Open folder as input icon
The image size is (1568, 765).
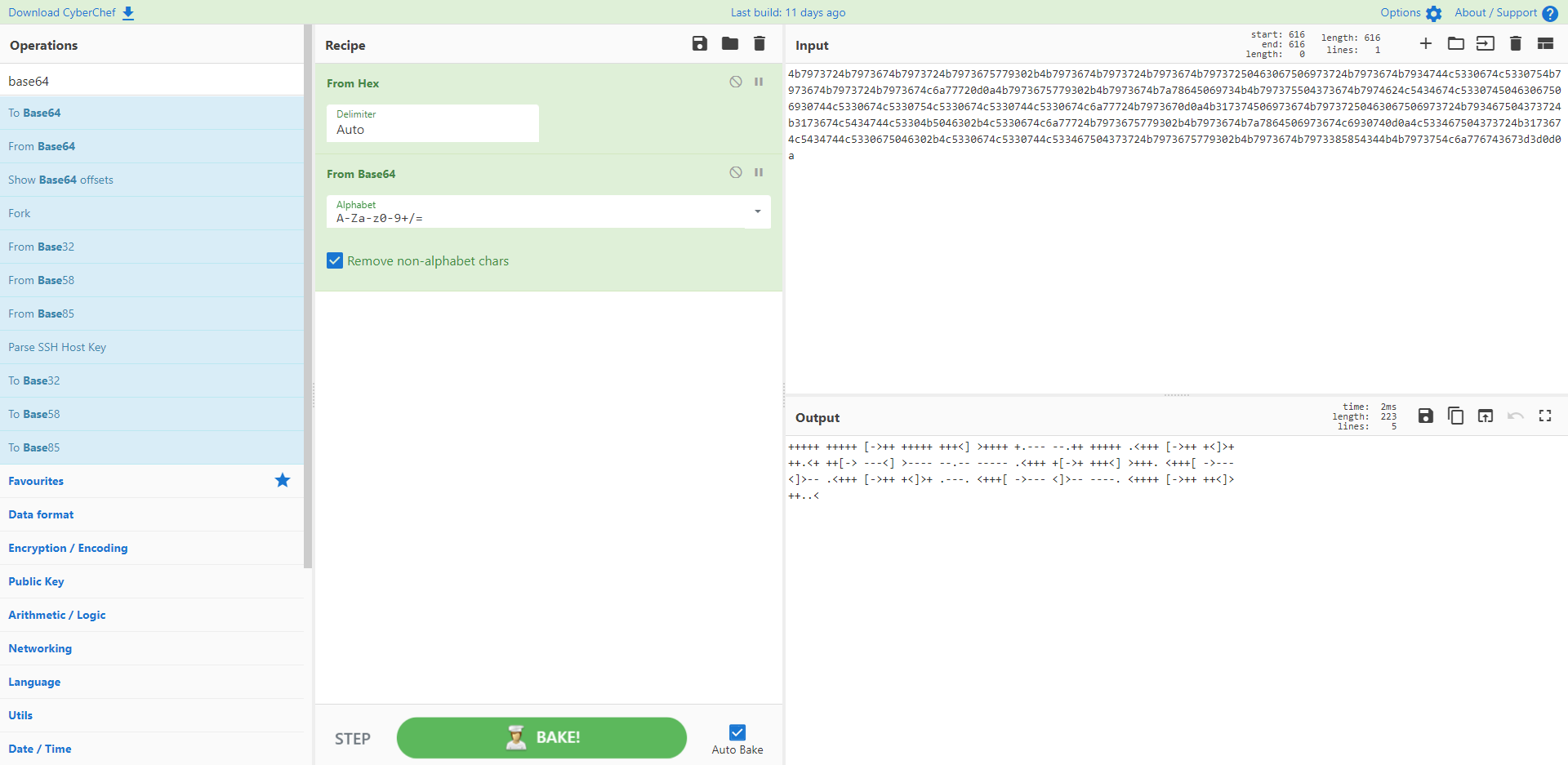1456,44
